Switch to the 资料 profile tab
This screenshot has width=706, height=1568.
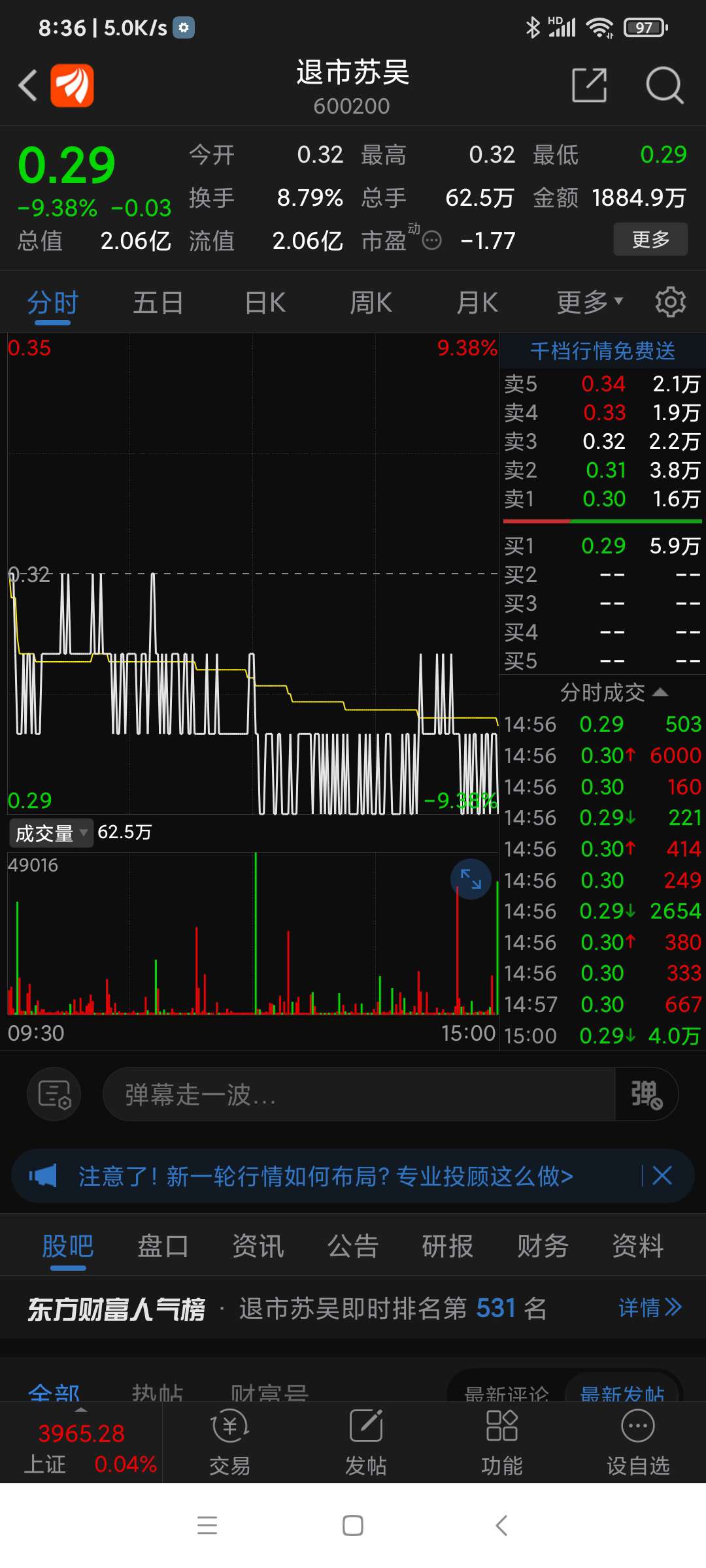(x=638, y=1246)
